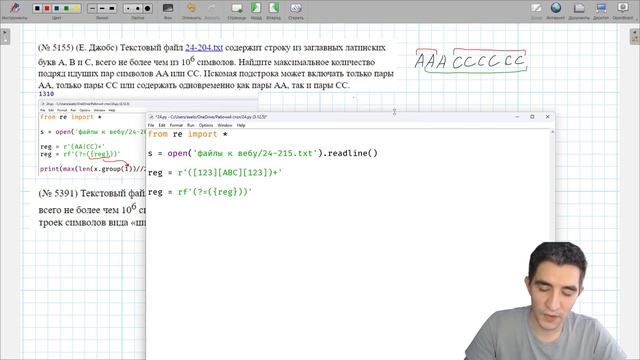640x360 pixels.
Task: Open Format menu in front IDLE window
Action: coord(176,125)
